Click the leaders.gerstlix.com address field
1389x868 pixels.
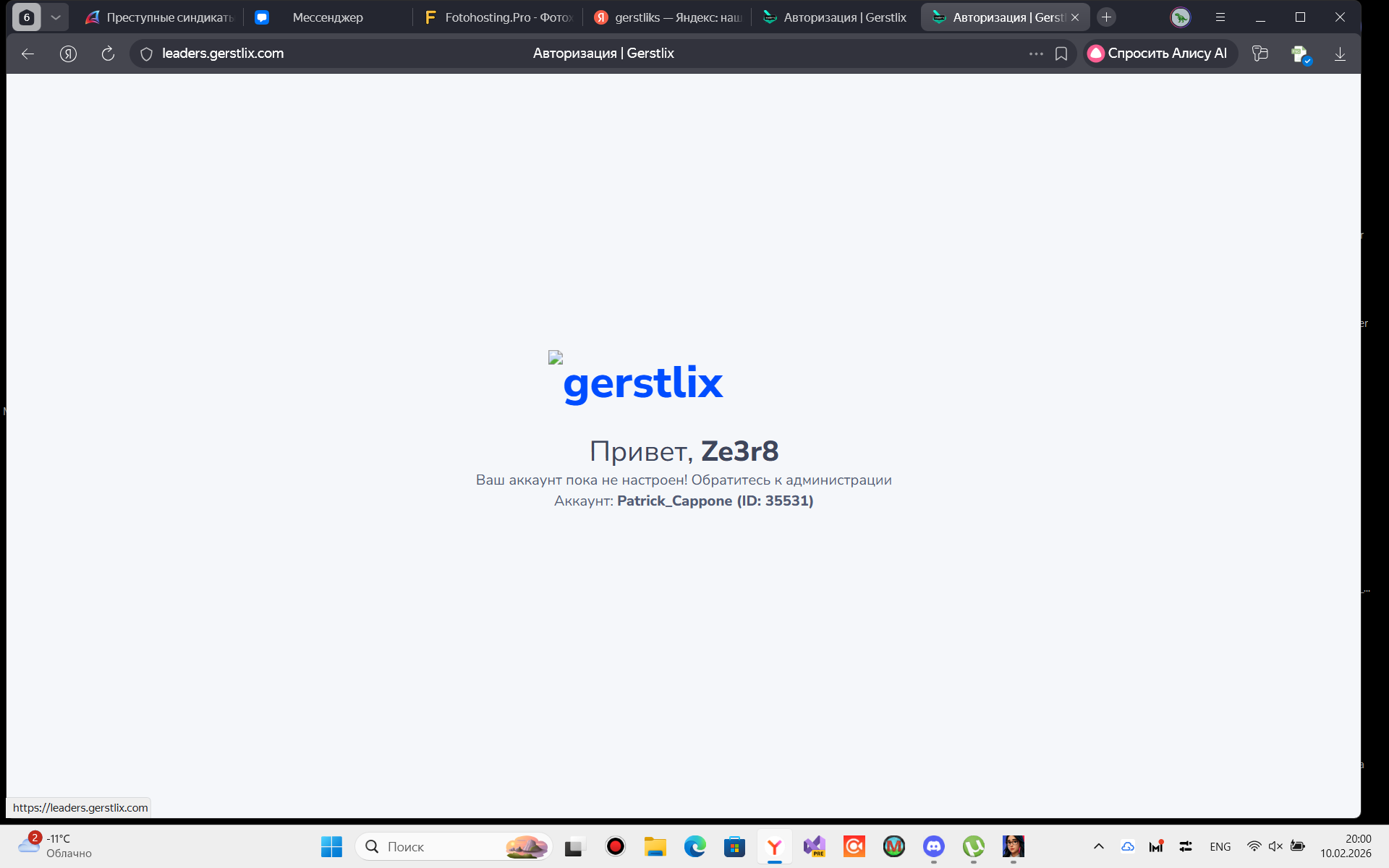click(x=223, y=54)
